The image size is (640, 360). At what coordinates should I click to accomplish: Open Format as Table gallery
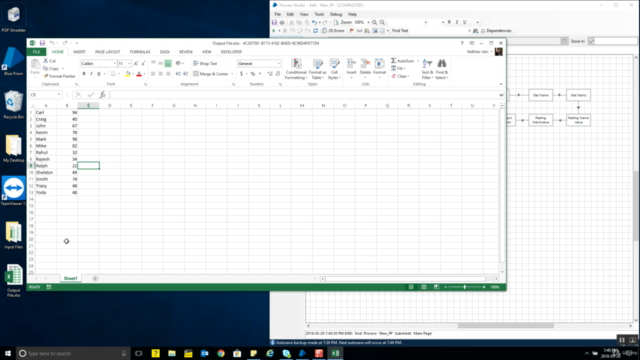tap(318, 69)
